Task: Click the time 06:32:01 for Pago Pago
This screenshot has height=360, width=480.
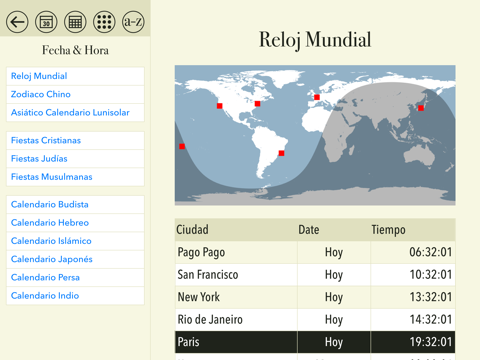Action: pos(430,252)
